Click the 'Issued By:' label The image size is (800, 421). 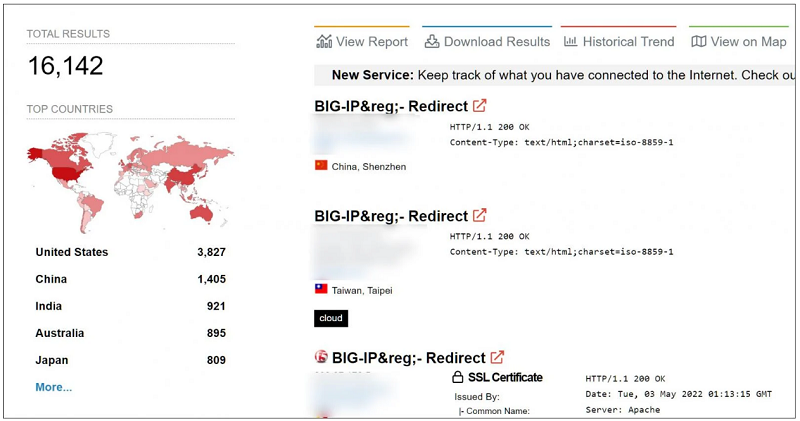pos(477,397)
